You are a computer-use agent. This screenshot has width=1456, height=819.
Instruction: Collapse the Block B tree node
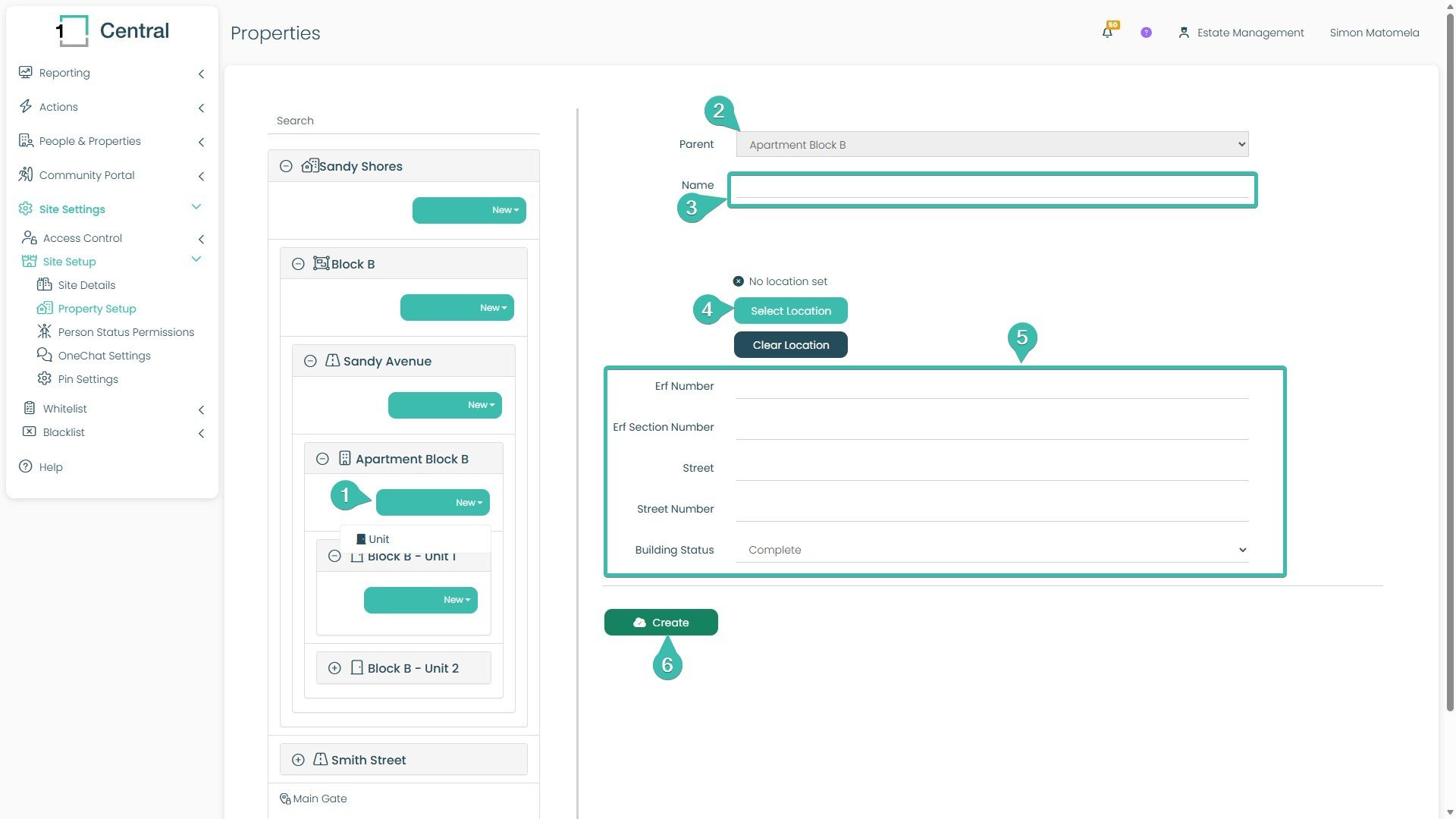tap(298, 264)
